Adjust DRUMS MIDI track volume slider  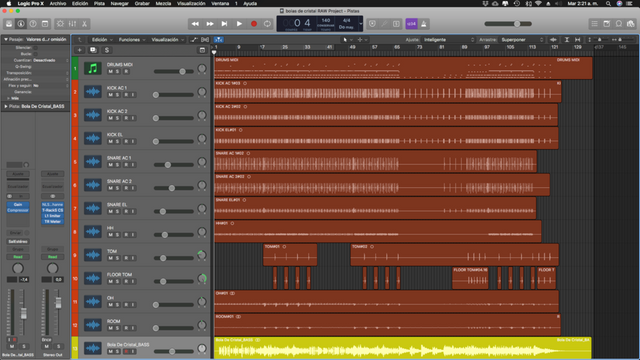[173, 71]
